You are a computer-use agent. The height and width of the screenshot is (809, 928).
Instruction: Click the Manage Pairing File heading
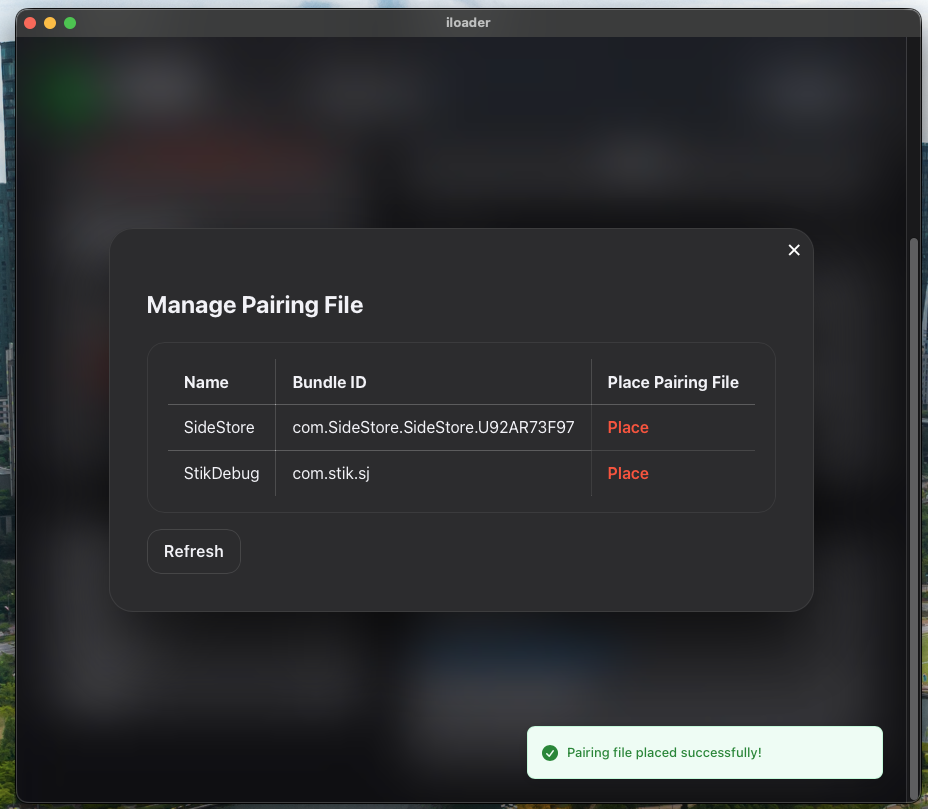point(254,305)
